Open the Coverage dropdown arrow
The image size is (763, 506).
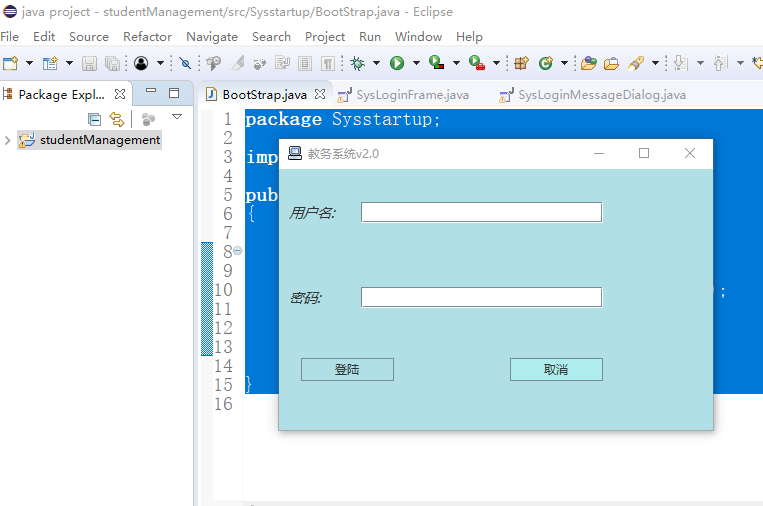[456, 63]
